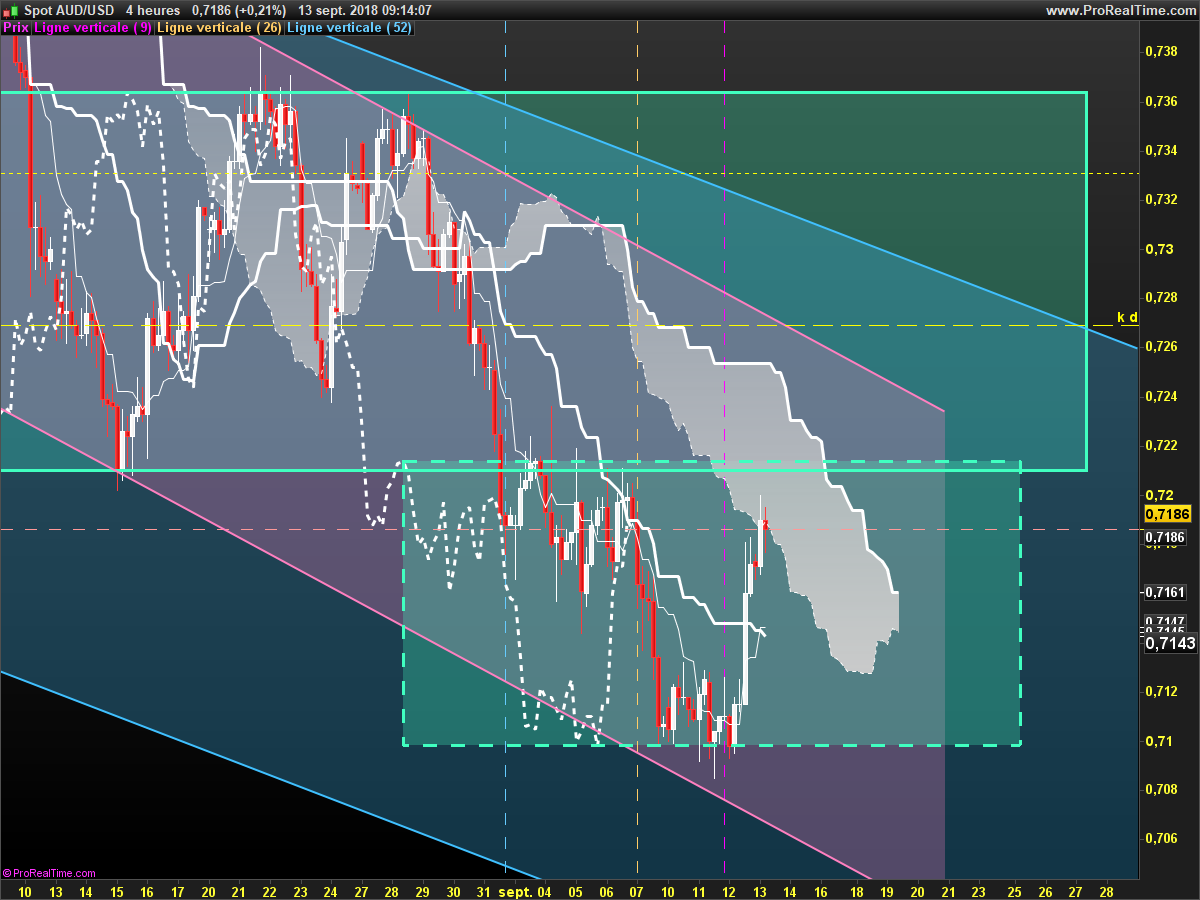Click the 07 date label on time axis
This screenshot has width=1200, height=900.
click(637, 890)
